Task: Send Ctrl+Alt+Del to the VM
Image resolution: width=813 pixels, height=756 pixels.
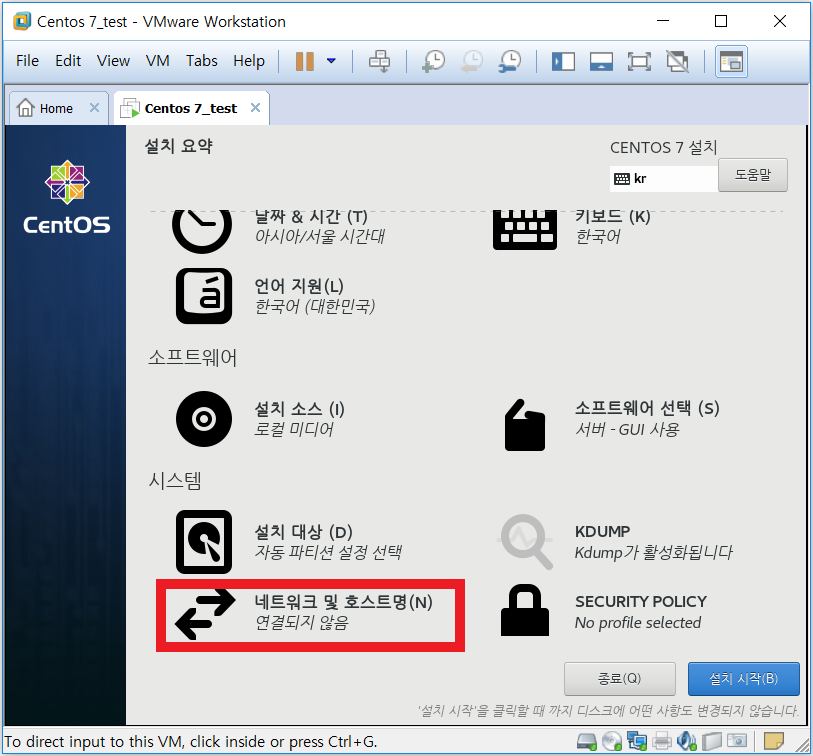Action: tap(380, 61)
